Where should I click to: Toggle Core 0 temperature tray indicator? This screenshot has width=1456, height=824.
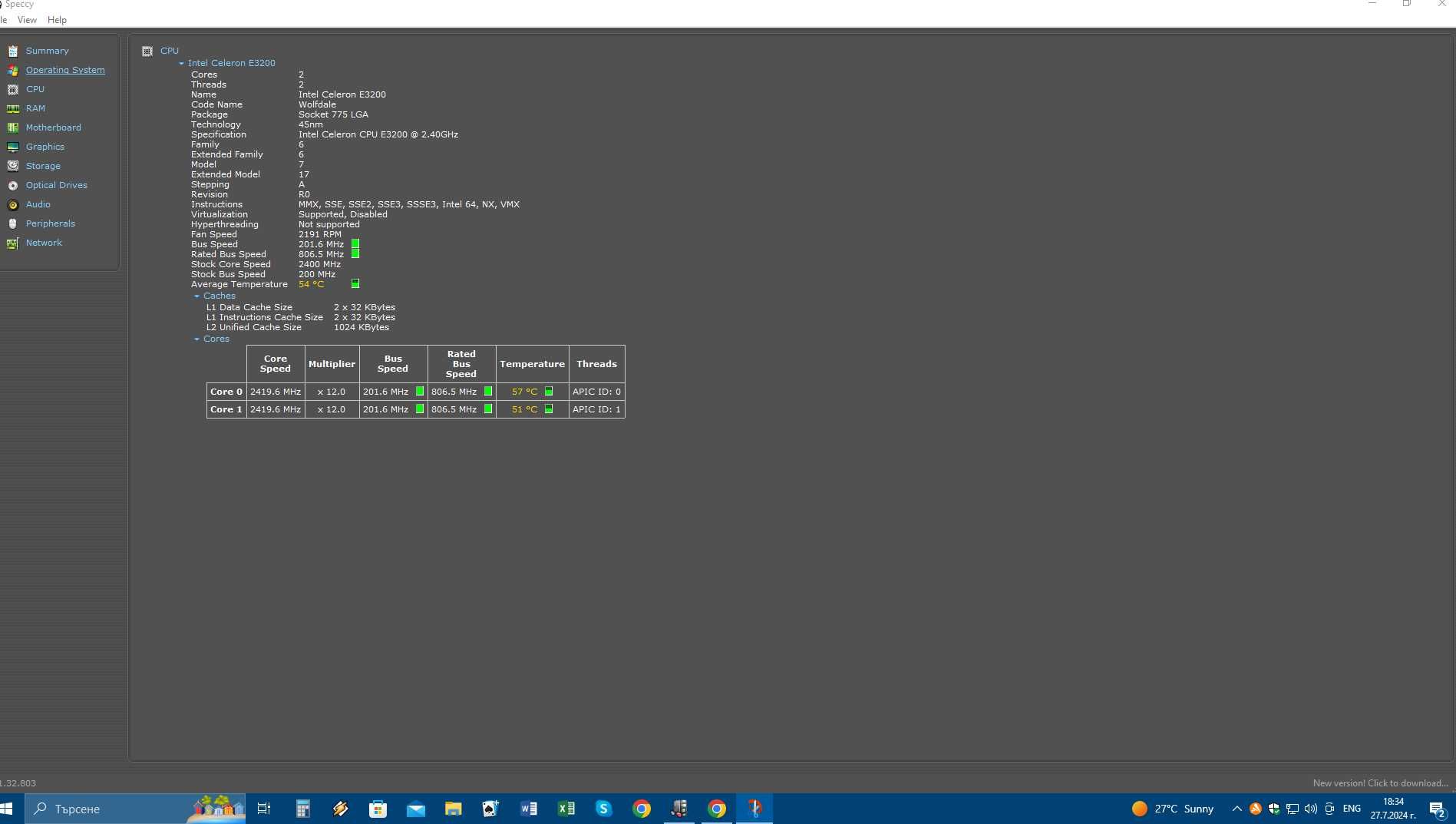[549, 392]
